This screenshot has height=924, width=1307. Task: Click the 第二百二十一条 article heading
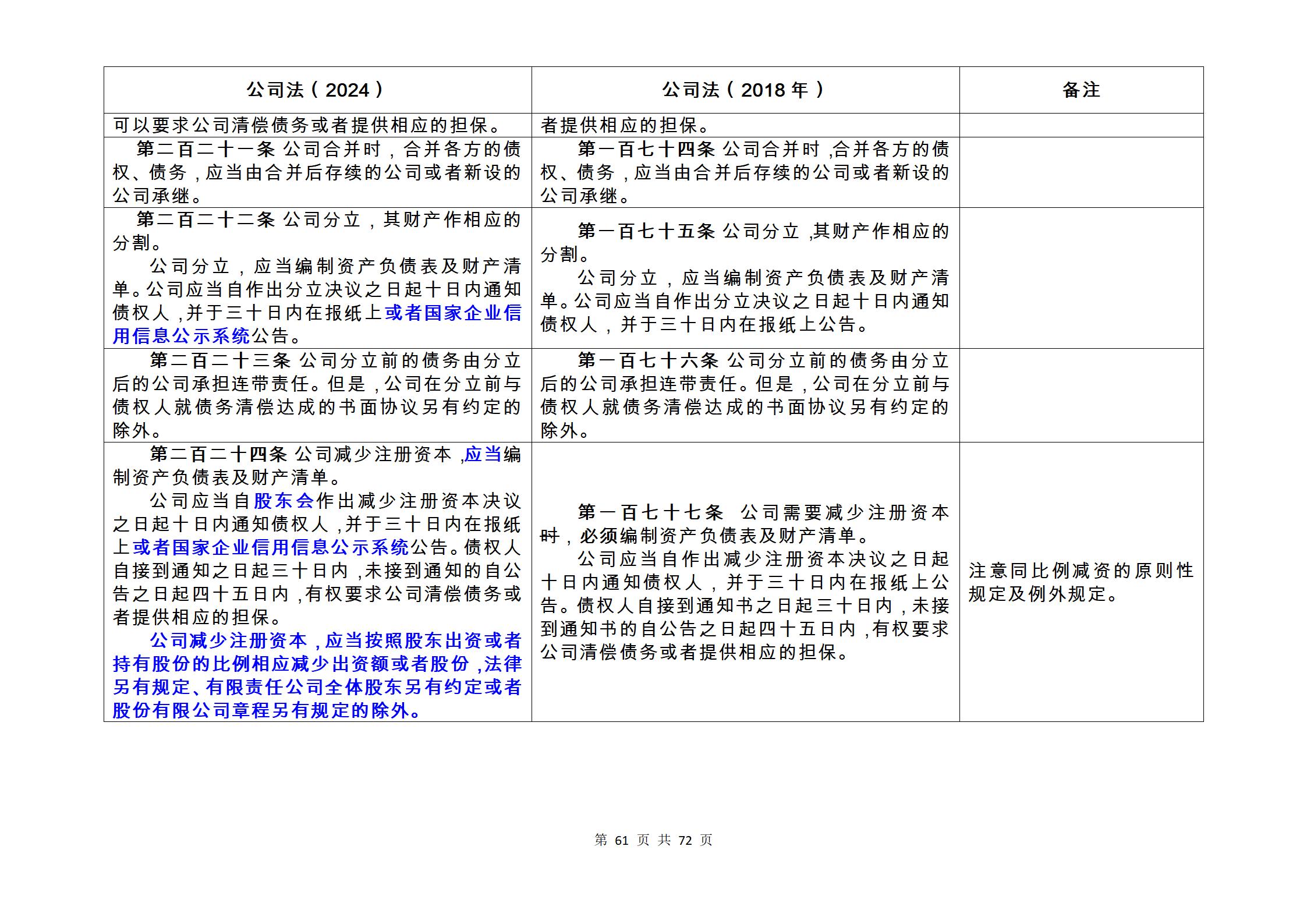click(206, 150)
